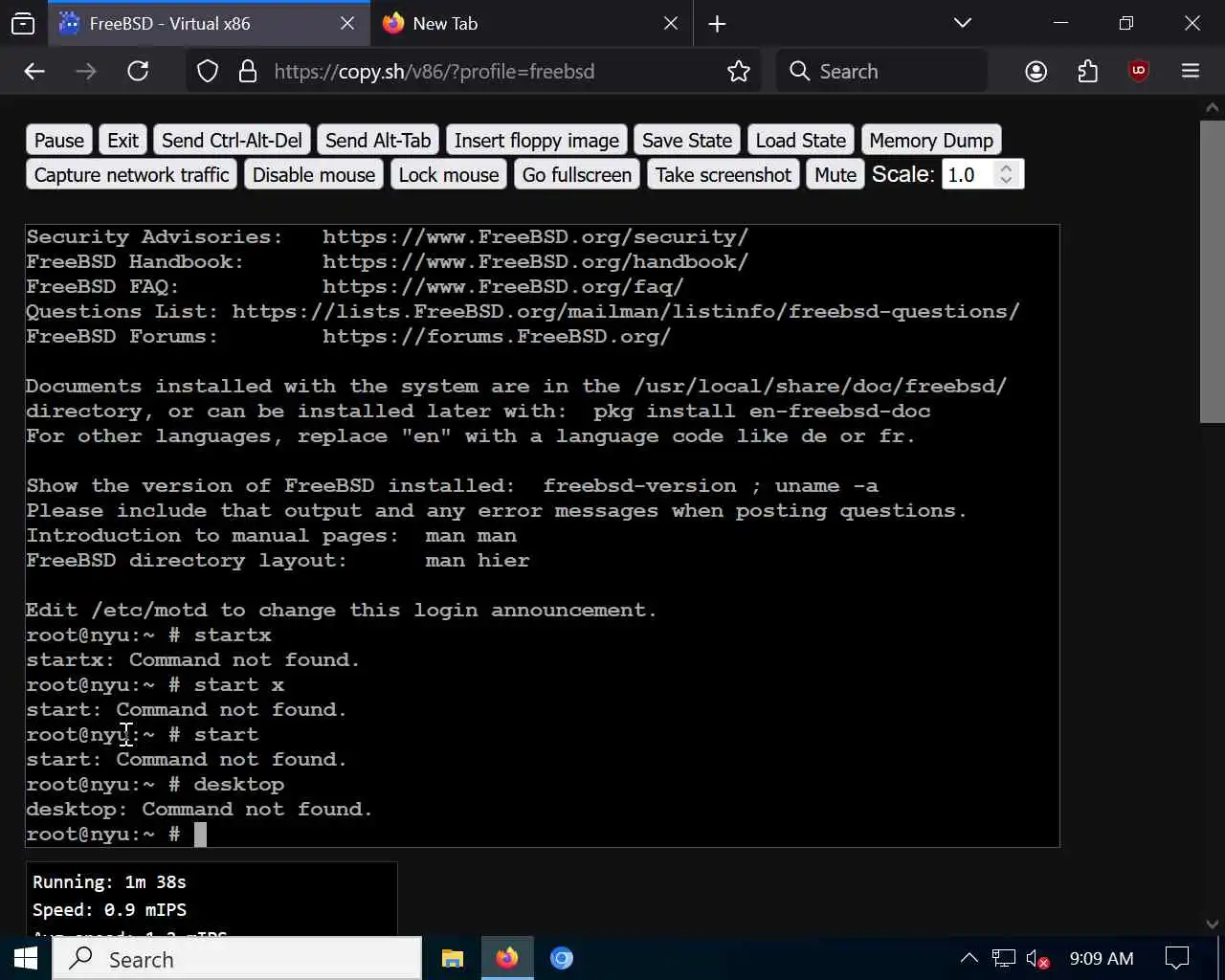Open the tracking protection shield icon
1225x980 pixels.
pyautogui.click(x=208, y=71)
